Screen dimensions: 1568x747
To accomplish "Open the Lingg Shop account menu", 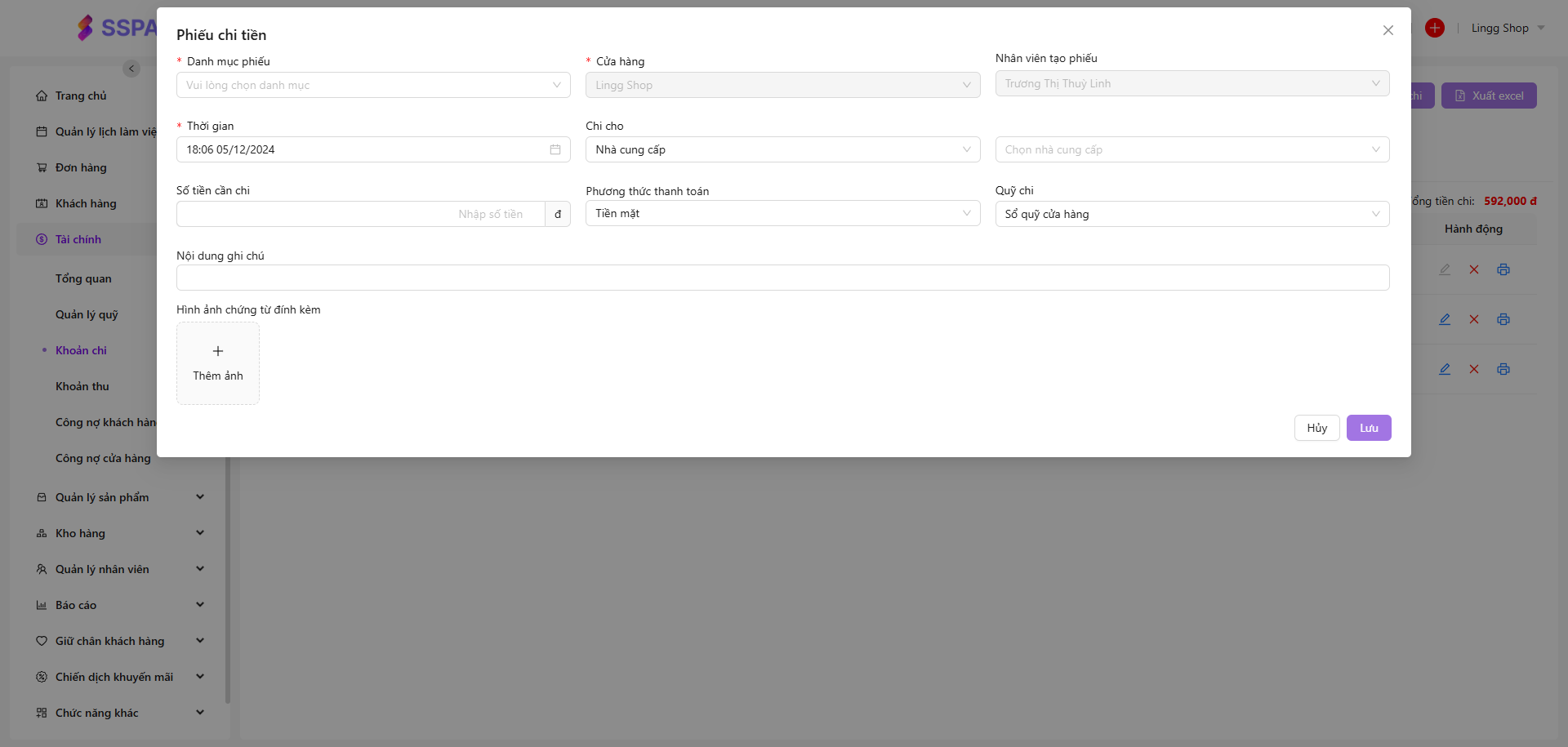I will tap(1508, 28).
